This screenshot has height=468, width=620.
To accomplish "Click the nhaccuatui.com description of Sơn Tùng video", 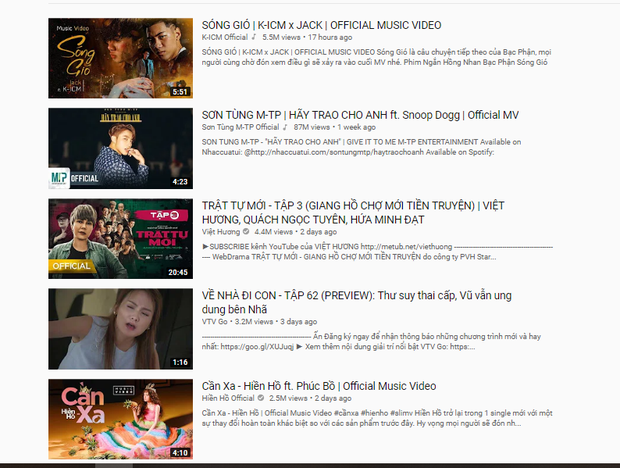I will tap(361, 147).
